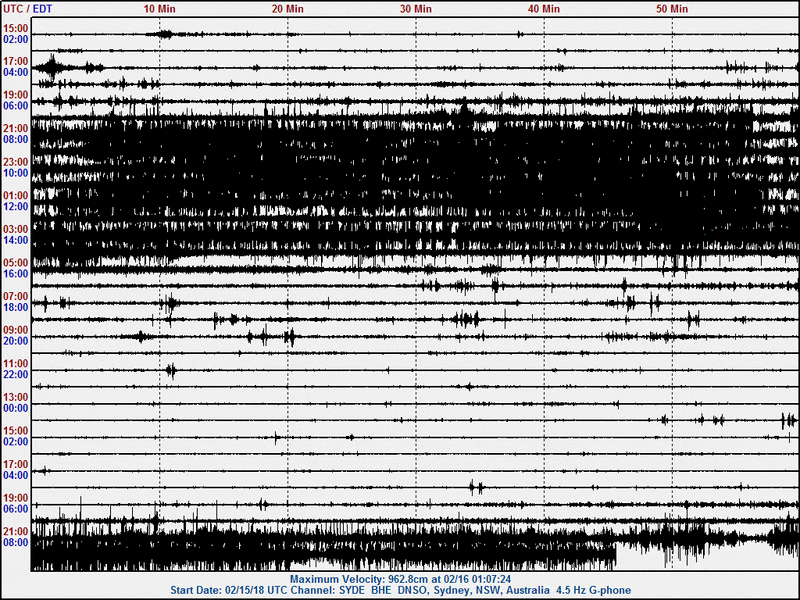This screenshot has height=600, width=800.
Task: Select the "13:00" UTC time label
Action: (16, 397)
